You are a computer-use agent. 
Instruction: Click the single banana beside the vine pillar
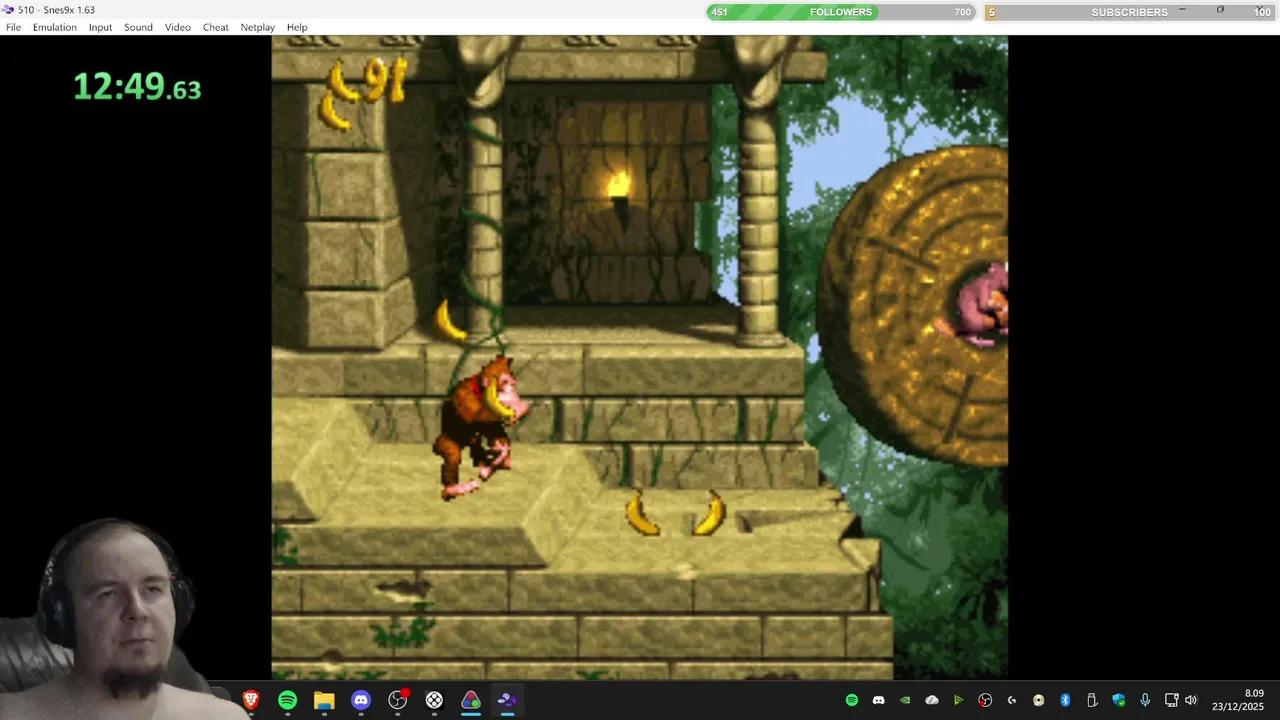(450, 321)
